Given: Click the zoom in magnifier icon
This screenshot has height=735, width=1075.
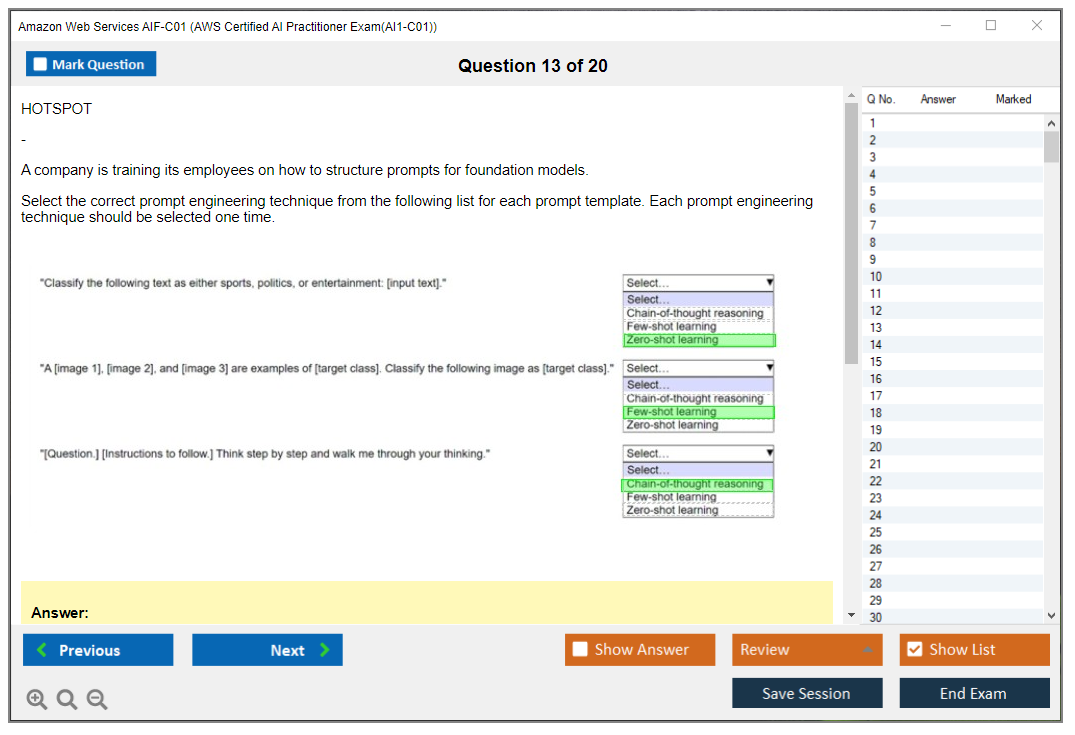Looking at the screenshot, I should pos(37,700).
